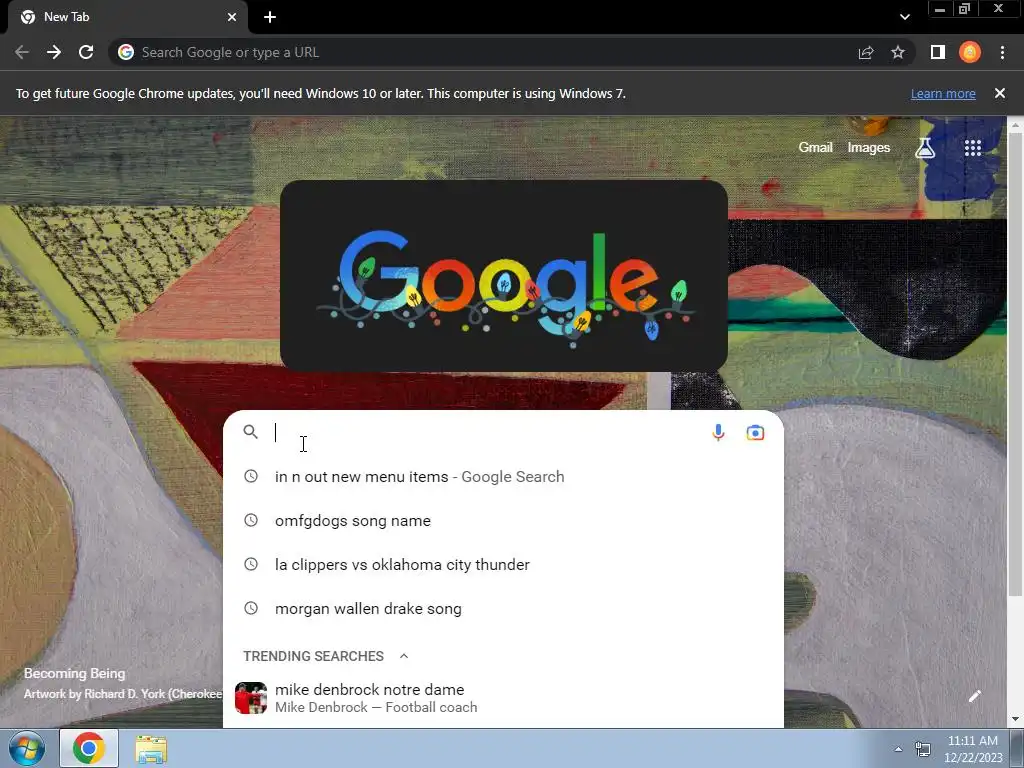Click clock icon beside la clippers suggestion
Screen dimensions: 1024x768
tap(251, 564)
